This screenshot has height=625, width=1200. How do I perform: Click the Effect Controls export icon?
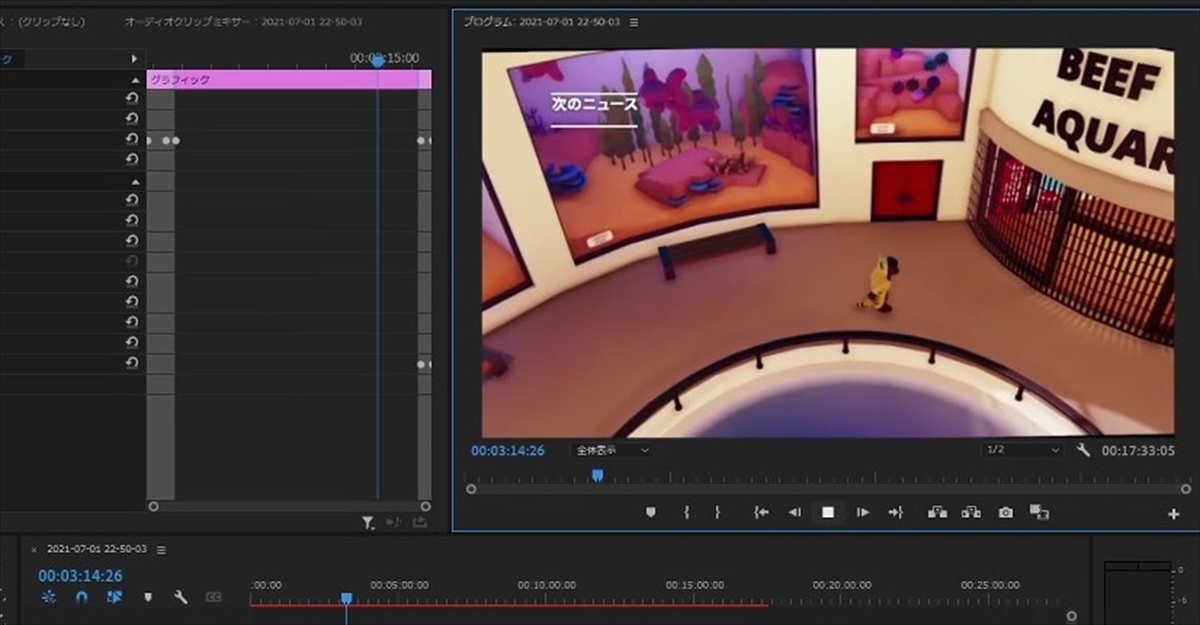coord(419,522)
